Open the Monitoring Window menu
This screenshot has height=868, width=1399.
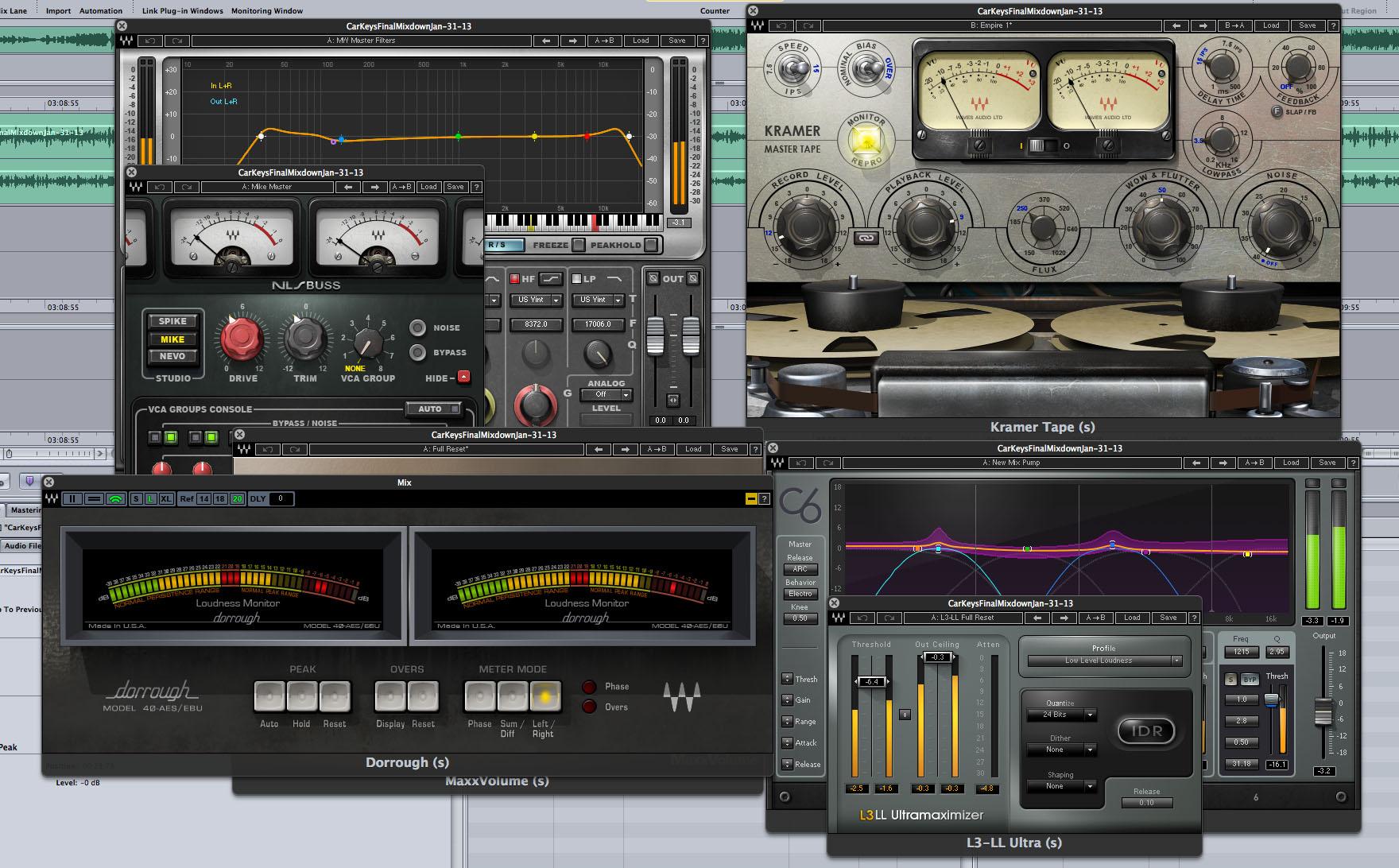[265, 10]
